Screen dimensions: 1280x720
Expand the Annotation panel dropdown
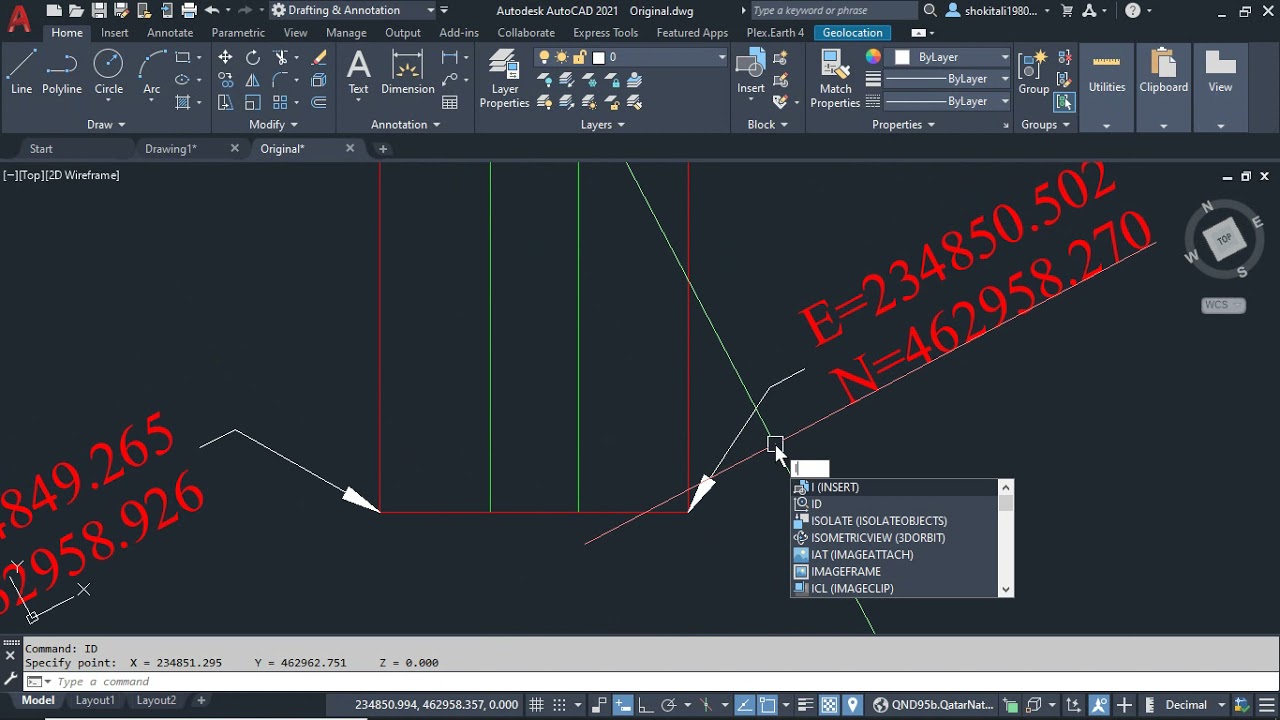(x=406, y=124)
